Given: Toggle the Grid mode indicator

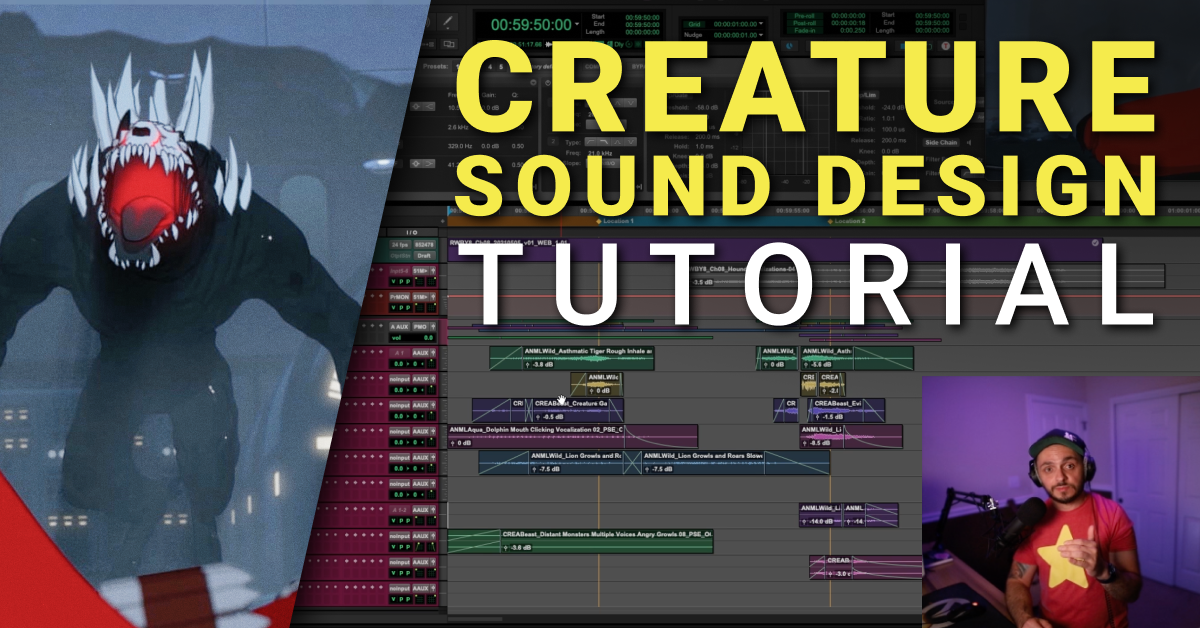Looking at the screenshot, I should click(x=693, y=21).
